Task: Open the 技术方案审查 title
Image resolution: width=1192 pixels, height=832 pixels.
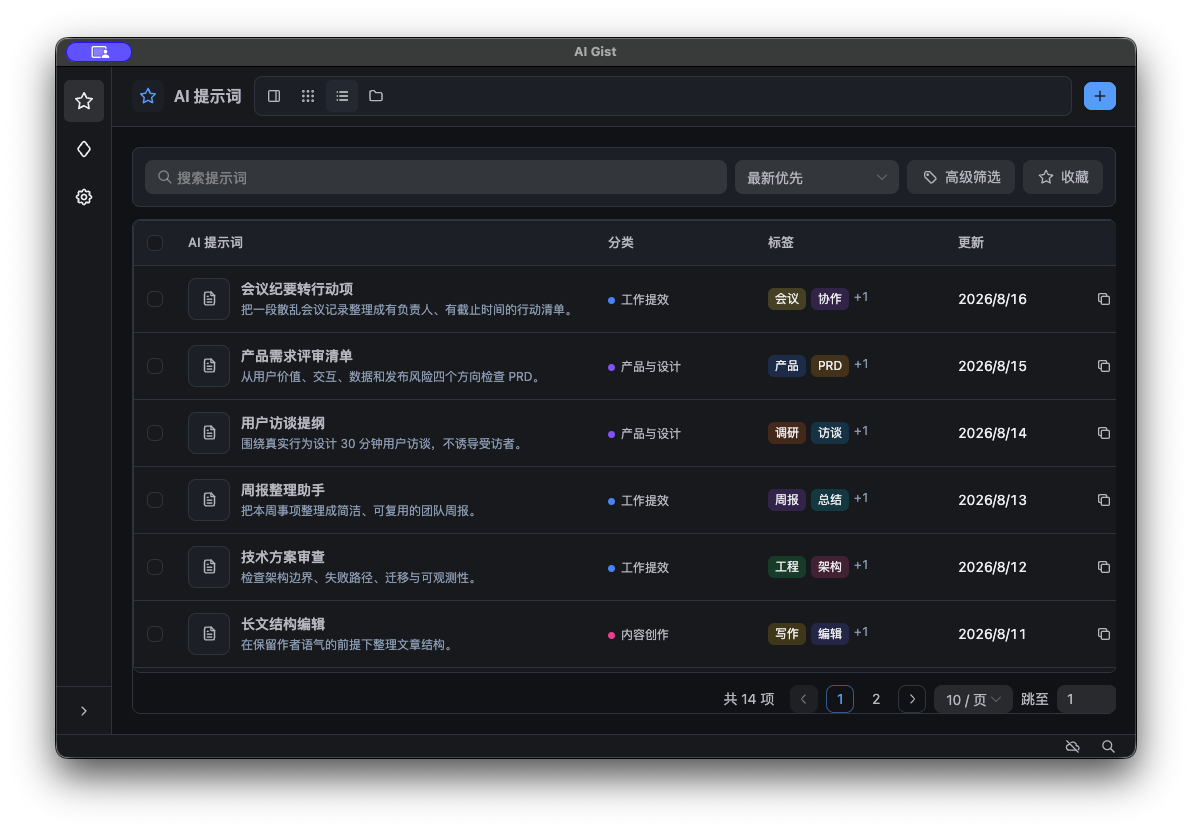Action: click(283, 557)
